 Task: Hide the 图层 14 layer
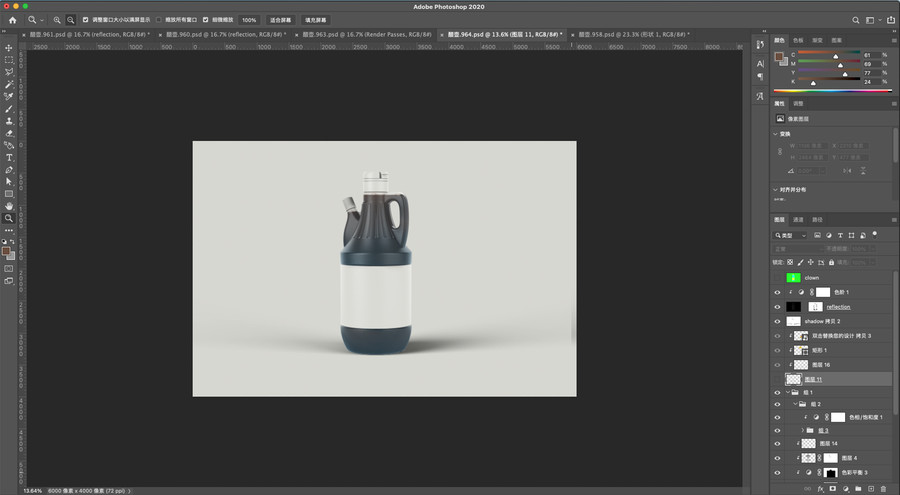click(x=778, y=444)
